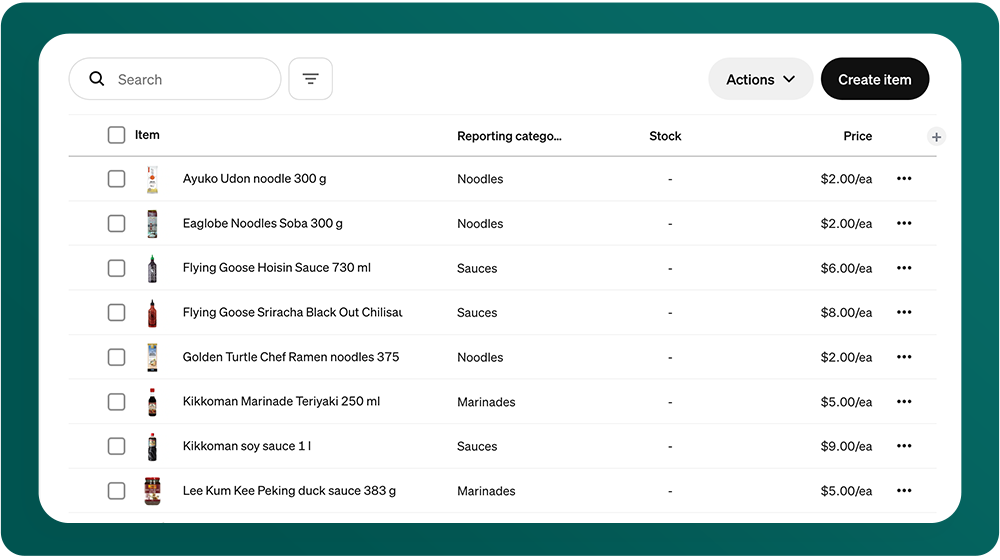
Task: Open the filter options icon
Action: point(311,79)
